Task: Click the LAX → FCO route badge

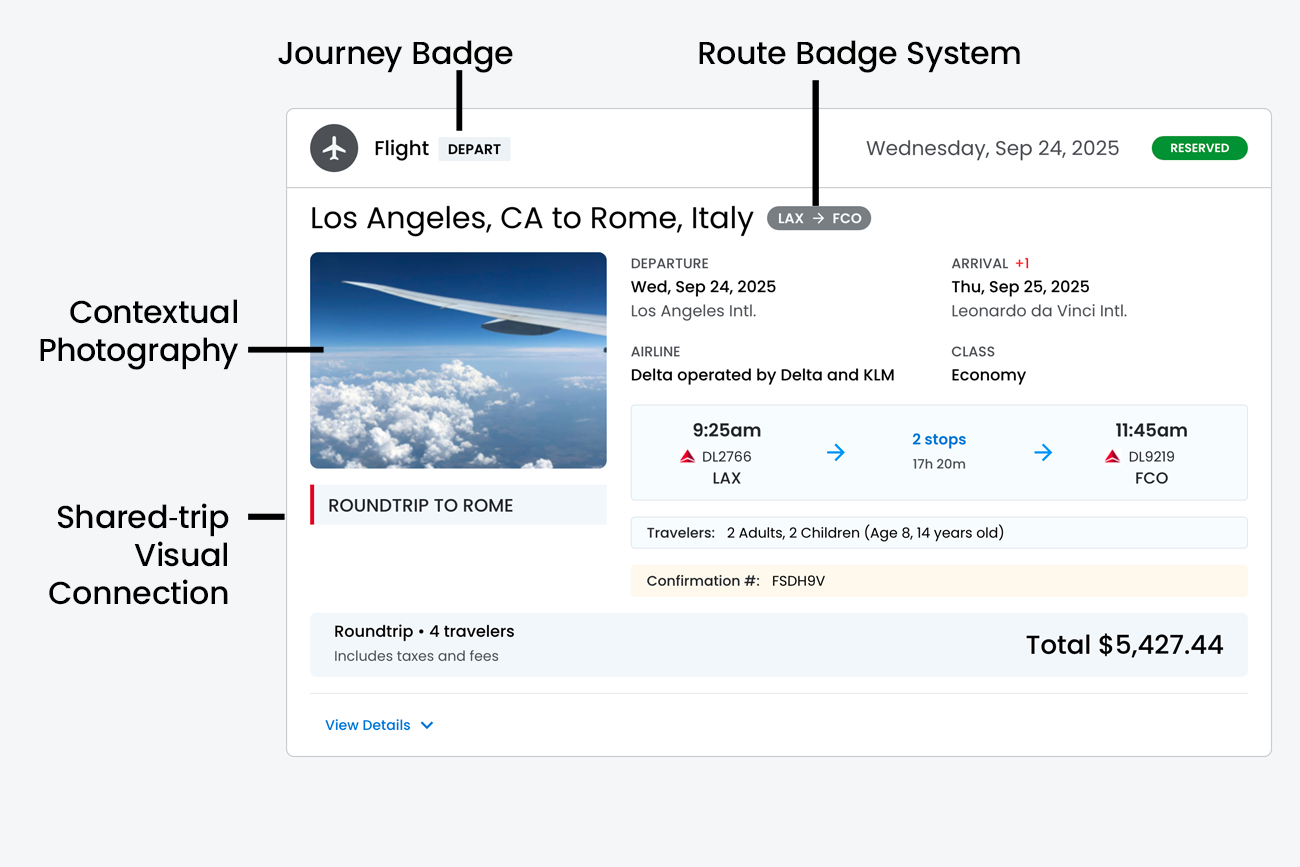Action: 819,218
